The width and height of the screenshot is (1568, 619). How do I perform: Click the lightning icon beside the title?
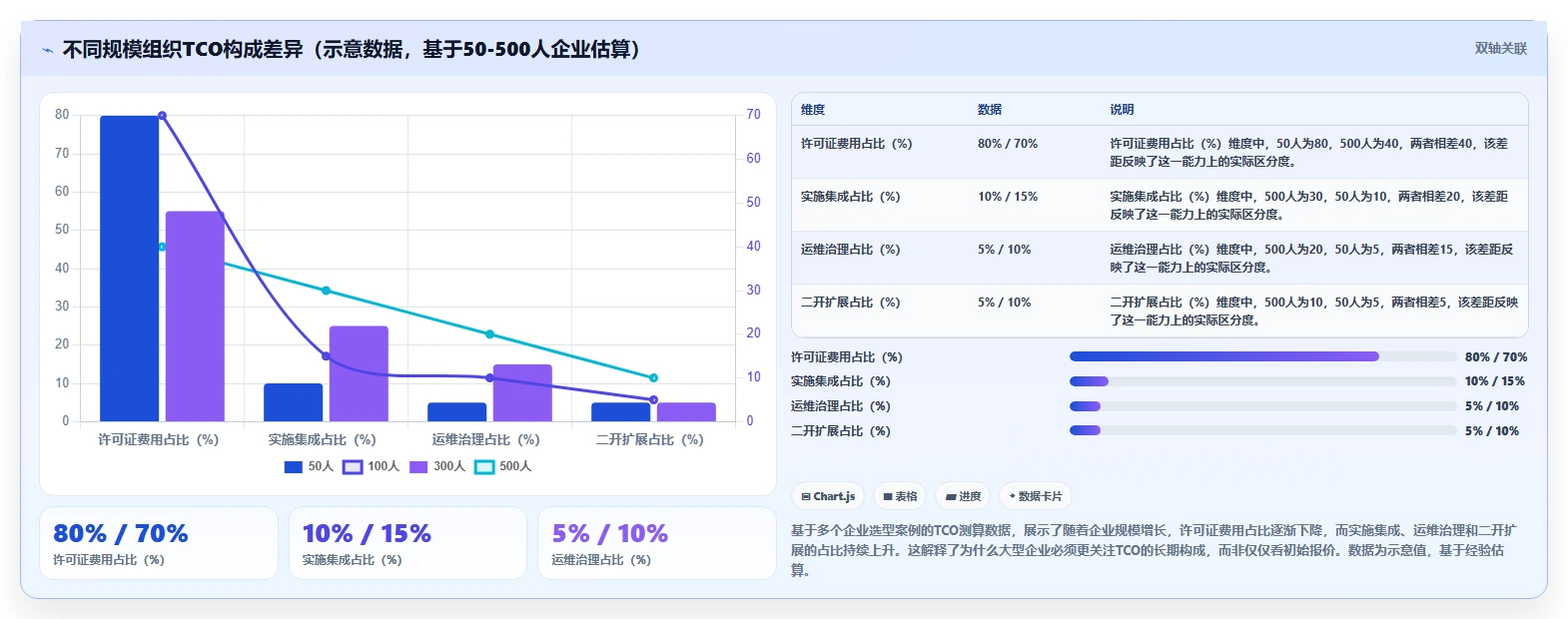click(x=47, y=50)
